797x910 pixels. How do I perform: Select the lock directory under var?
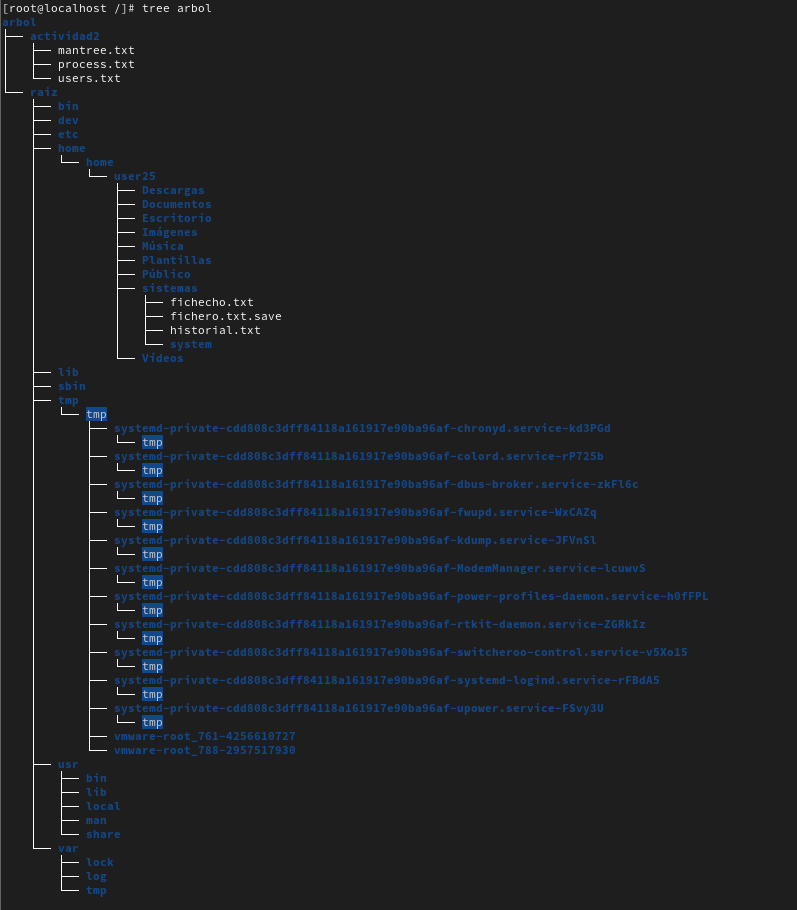[x=99, y=862]
